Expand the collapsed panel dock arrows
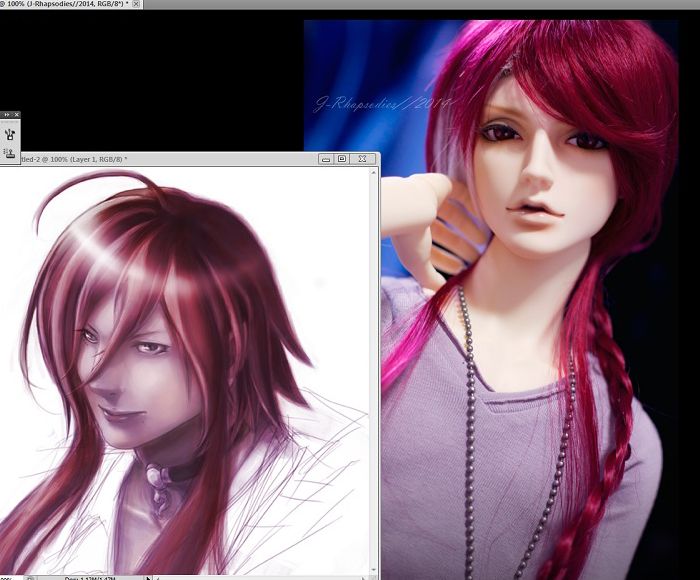 tap(6, 115)
